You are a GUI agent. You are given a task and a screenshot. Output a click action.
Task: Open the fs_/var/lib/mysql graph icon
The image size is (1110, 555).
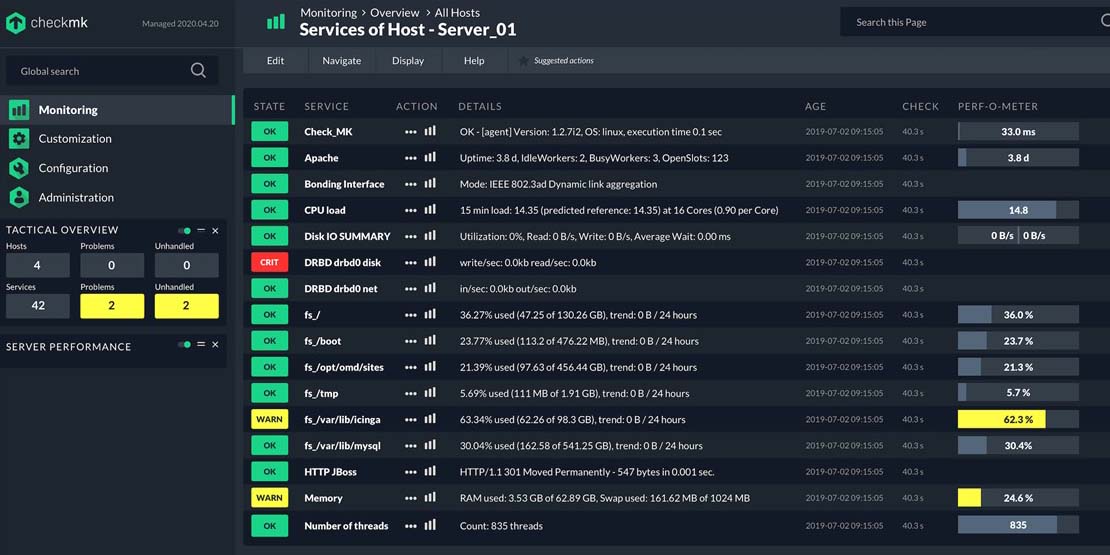(x=430, y=445)
